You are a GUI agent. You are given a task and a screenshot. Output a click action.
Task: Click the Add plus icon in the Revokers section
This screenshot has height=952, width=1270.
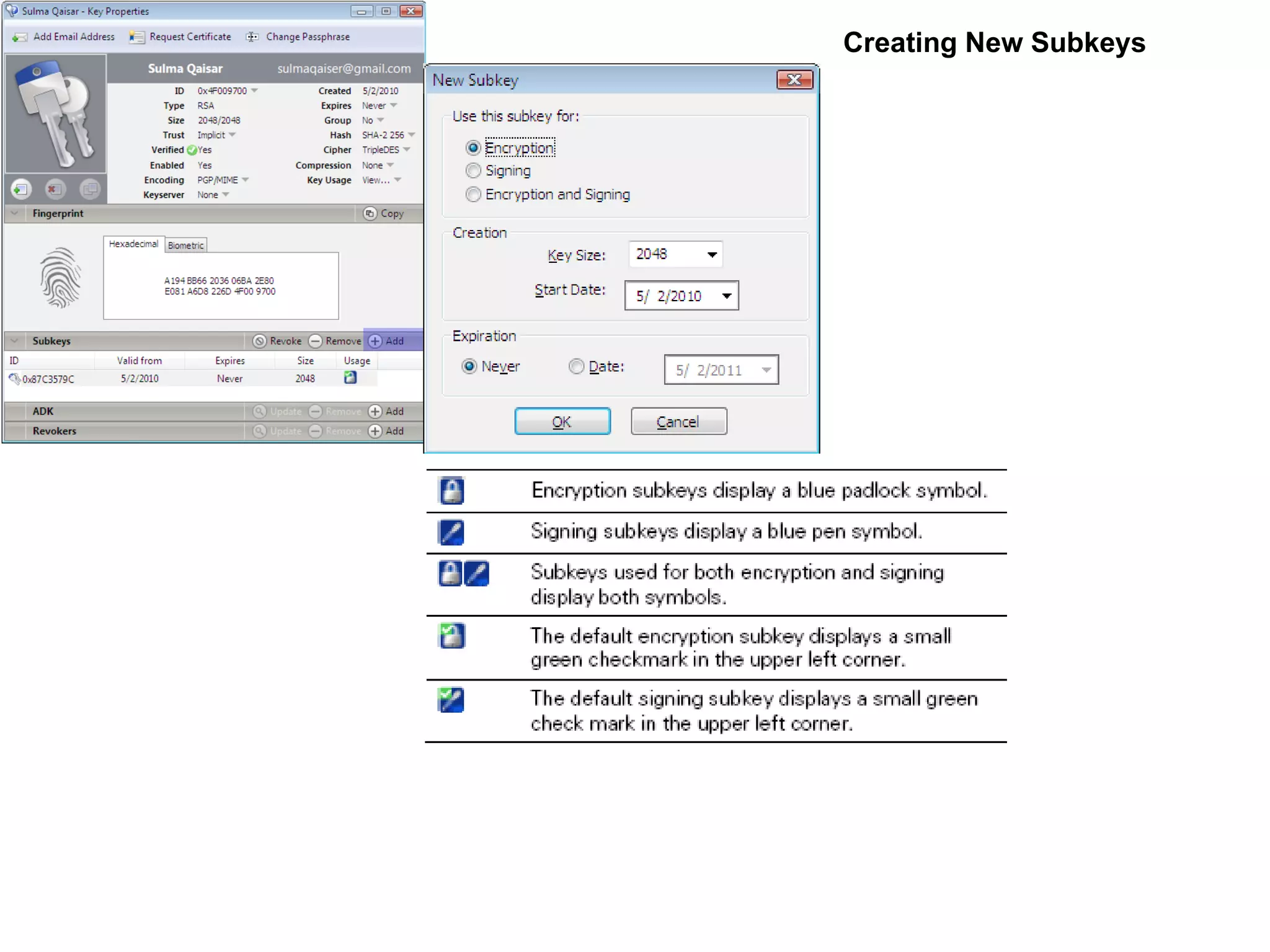pos(375,431)
